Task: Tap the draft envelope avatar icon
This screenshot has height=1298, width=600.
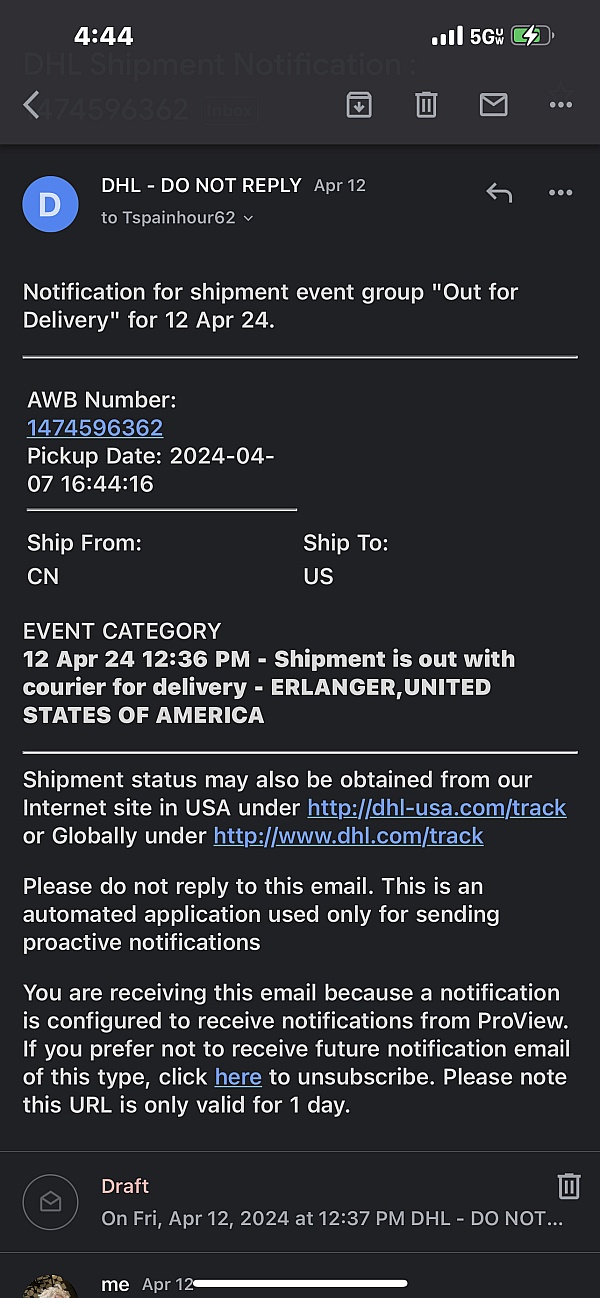Action: 50,1202
